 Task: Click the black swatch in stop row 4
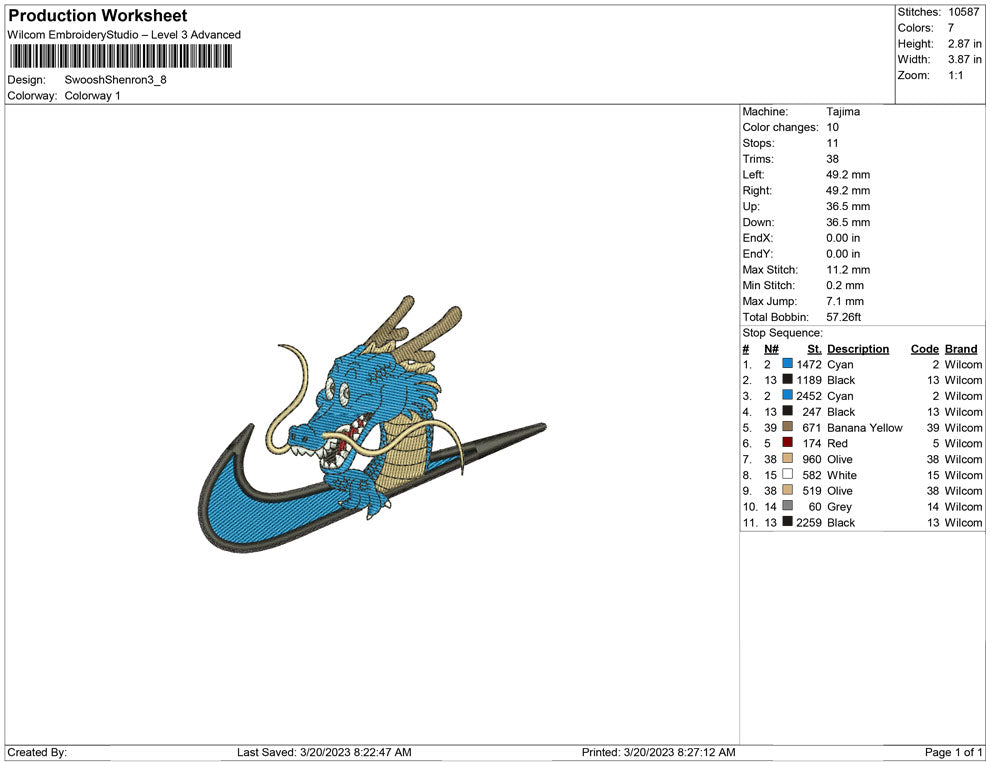click(x=787, y=411)
